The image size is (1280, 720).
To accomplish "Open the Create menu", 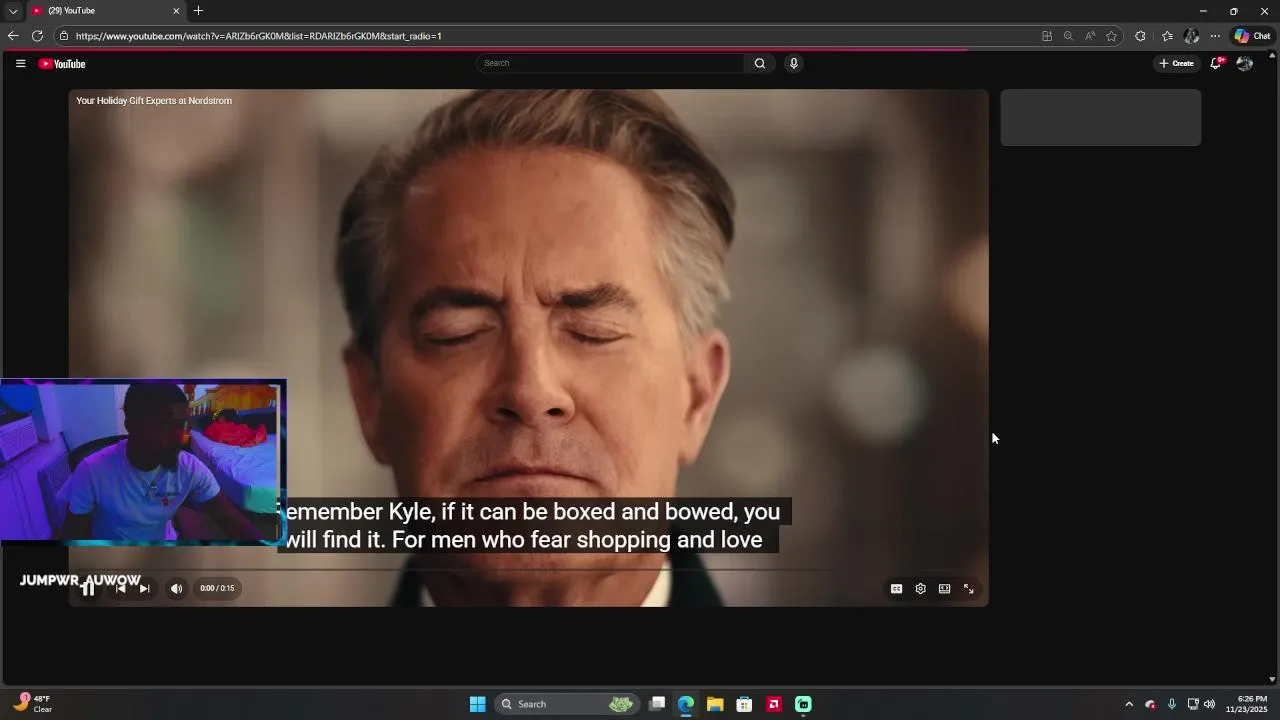I will (x=1176, y=63).
